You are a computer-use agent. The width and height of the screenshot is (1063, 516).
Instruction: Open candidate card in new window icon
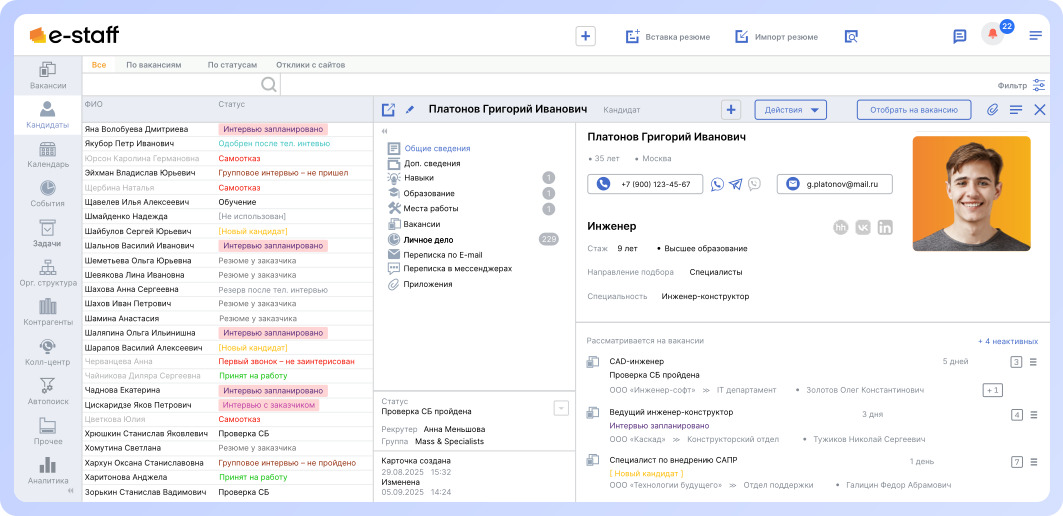pyautogui.click(x=388, y=109)
